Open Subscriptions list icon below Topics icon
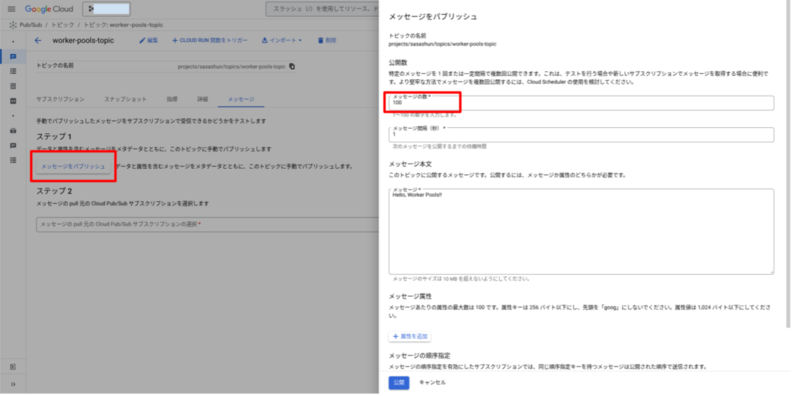 (13, 71)
